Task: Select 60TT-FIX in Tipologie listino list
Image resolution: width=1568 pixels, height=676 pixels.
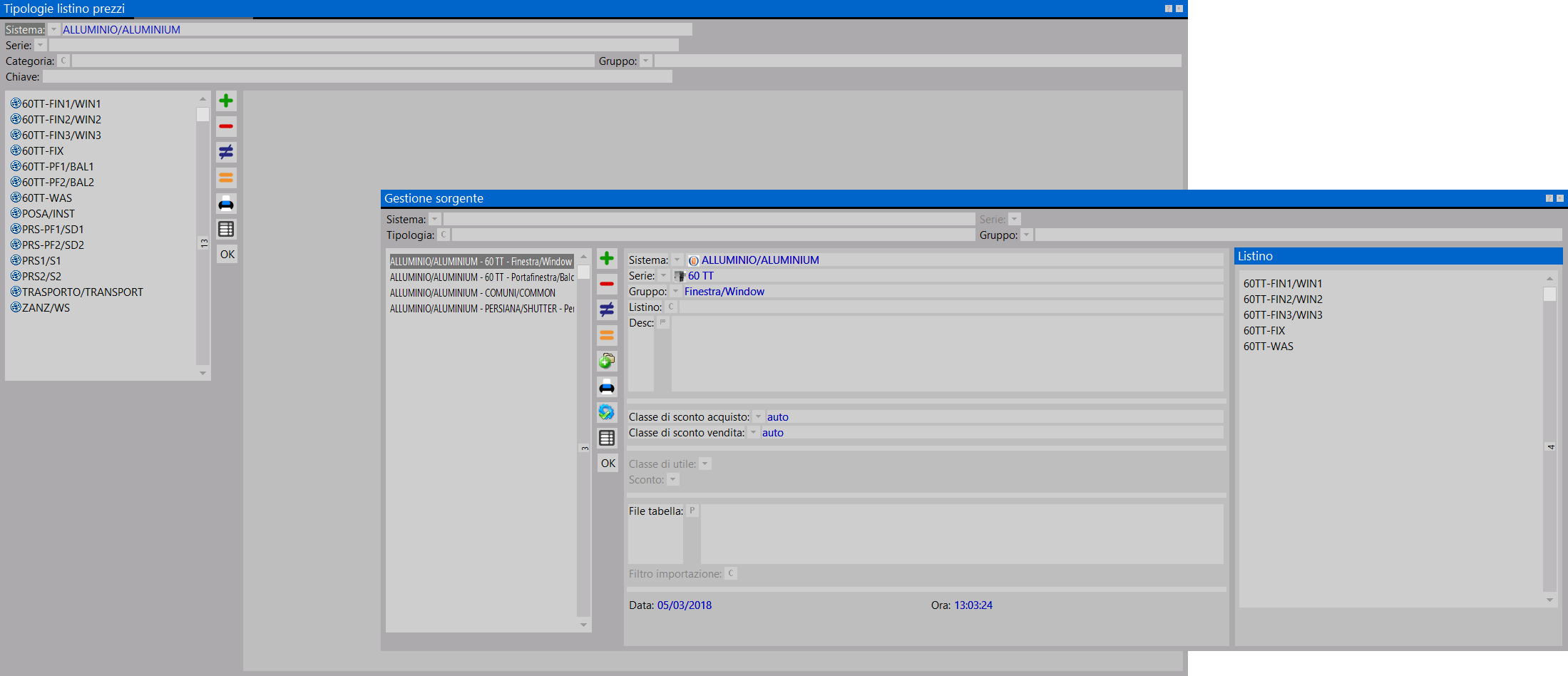Action: (37, 151)
